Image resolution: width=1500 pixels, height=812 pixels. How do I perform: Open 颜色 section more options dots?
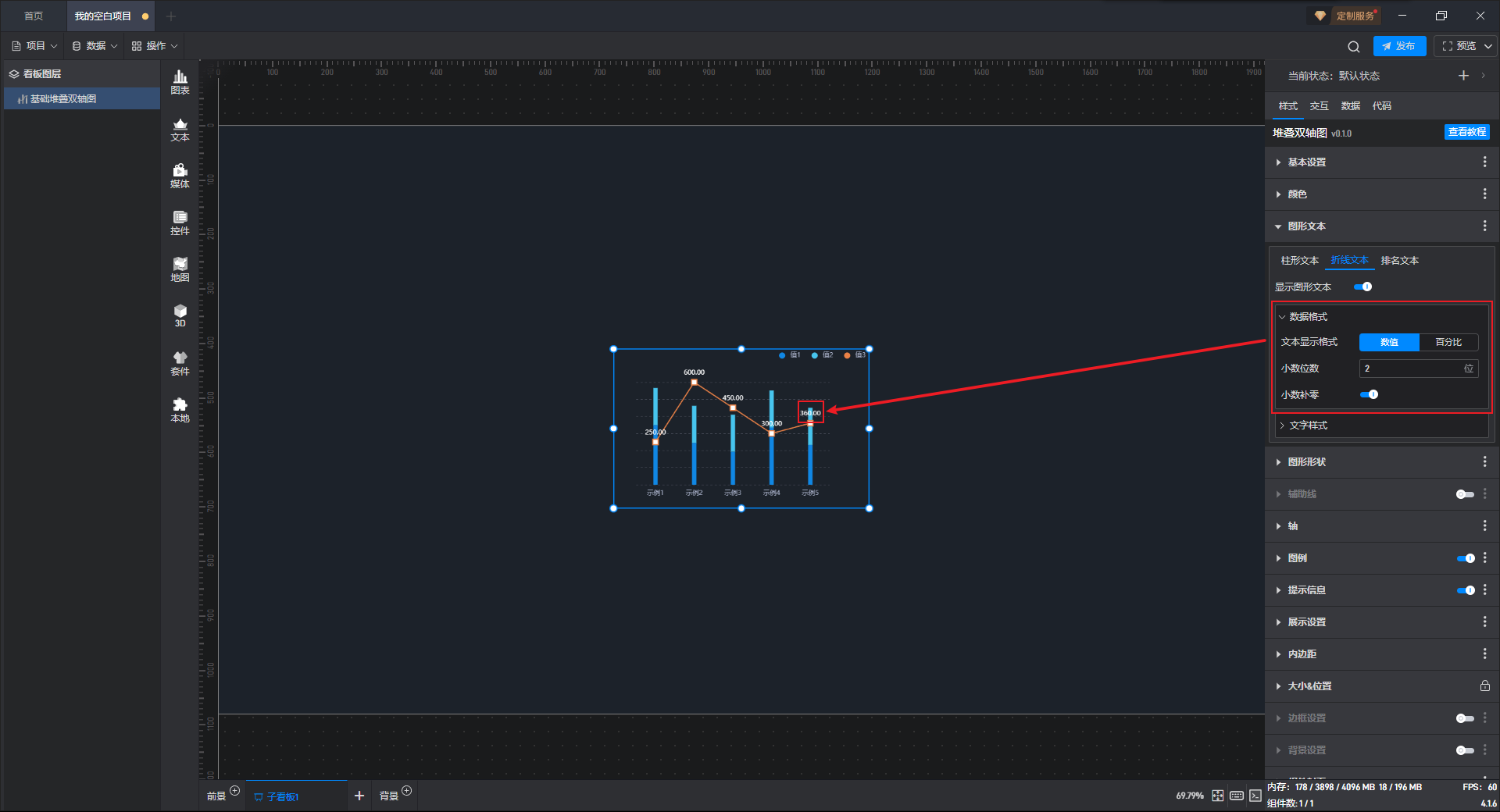click(x=1484, y=194)
